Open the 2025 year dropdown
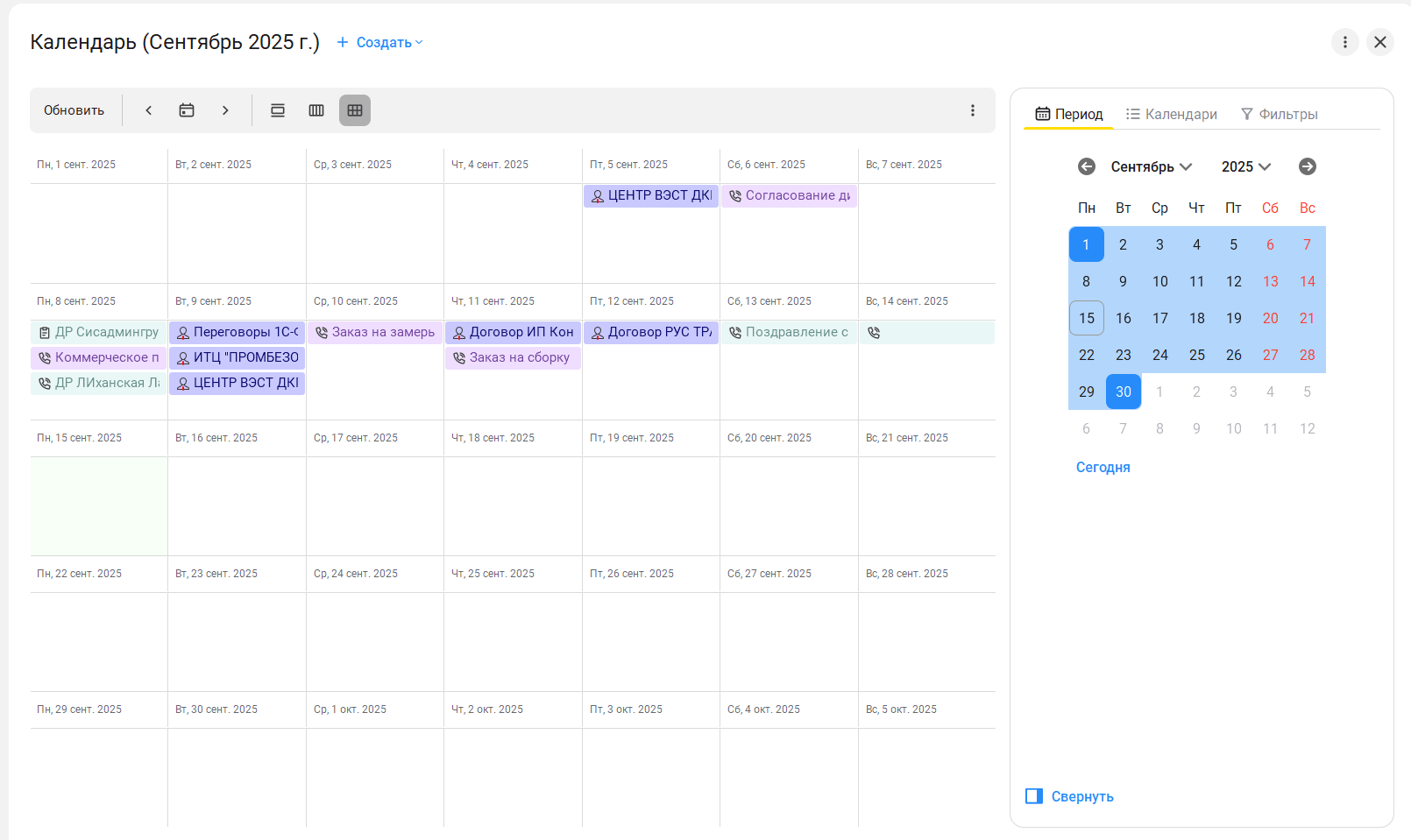 click(x=1245, y=166)
